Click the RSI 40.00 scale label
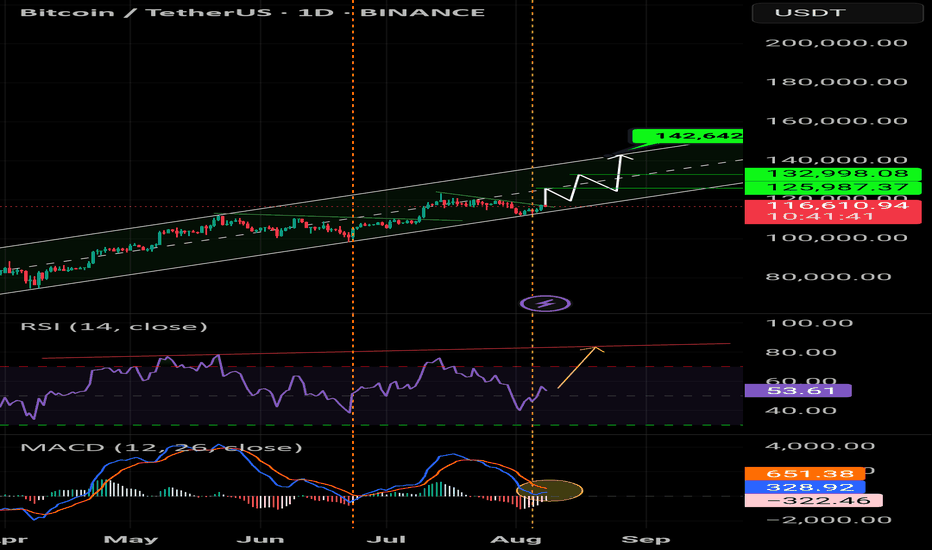932x550 pixels. pyautogui.click(x=801, y=410)
